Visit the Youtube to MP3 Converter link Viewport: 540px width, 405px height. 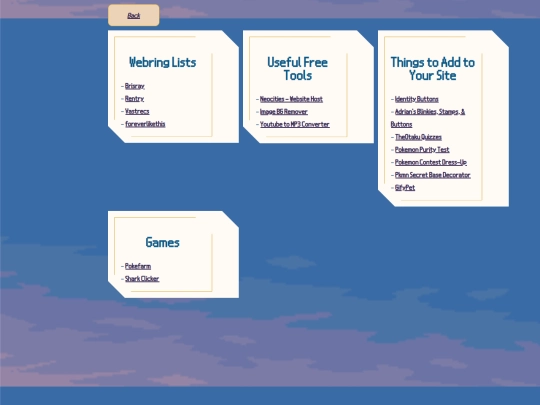[295, 124]
